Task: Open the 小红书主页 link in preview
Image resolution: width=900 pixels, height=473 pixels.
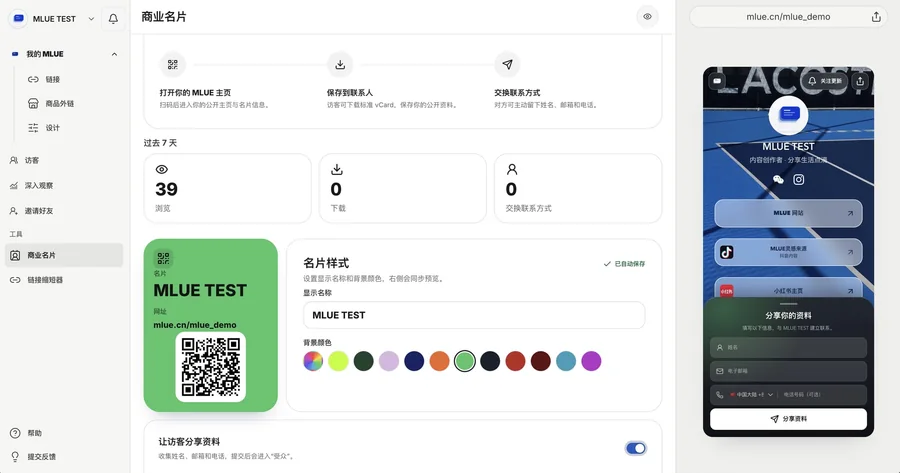Action: point(788,290)
